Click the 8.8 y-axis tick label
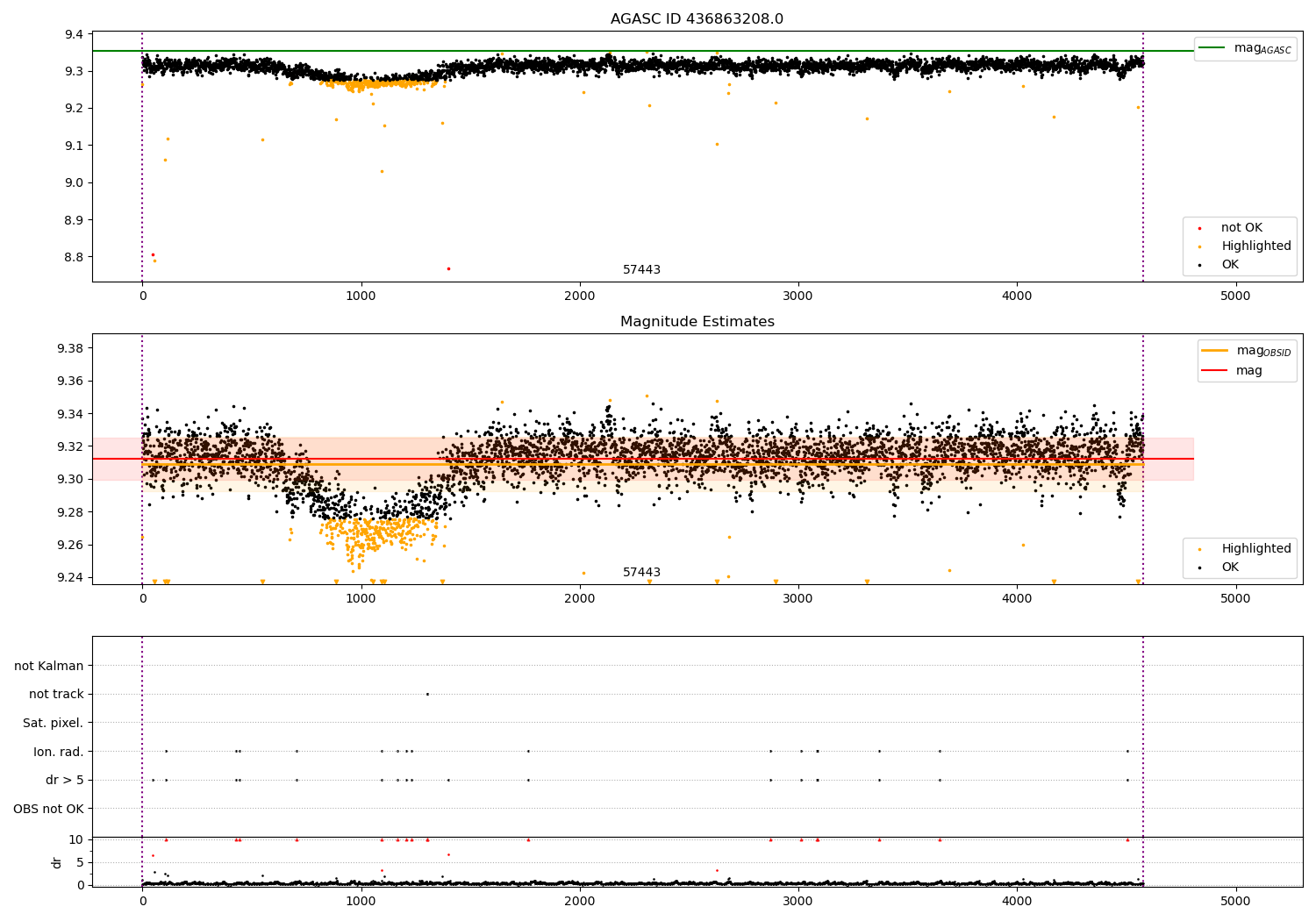The height and width of the screenshot is (921, 1316). [x=74, y=257]
